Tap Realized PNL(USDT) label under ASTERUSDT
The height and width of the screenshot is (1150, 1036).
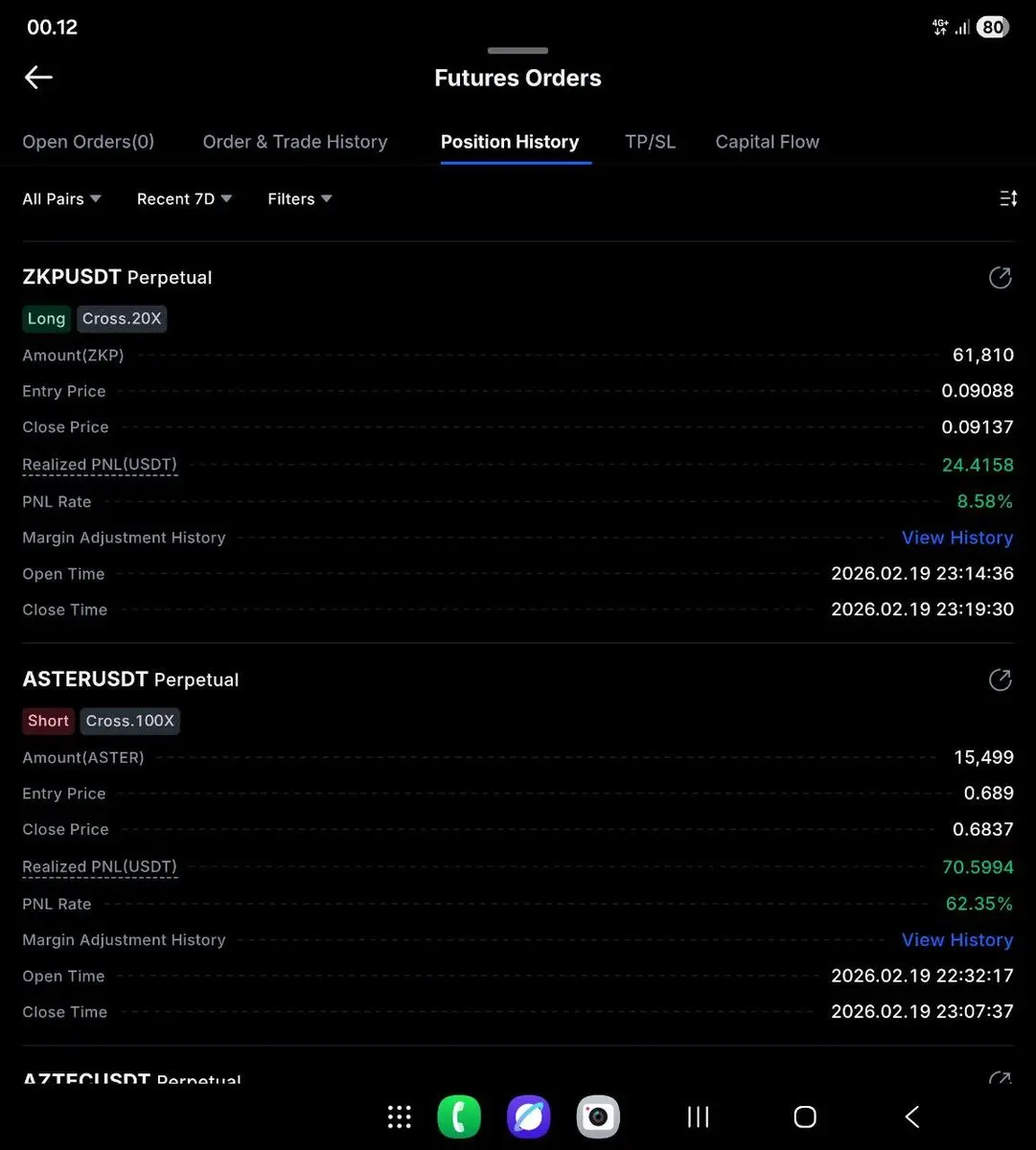click(x=100, y=867)
